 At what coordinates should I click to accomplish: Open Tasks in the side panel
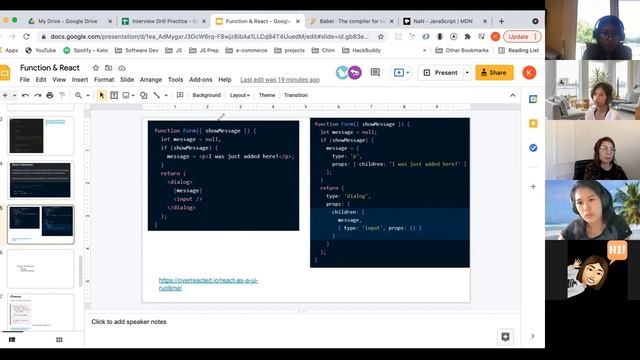[x=533, y=148]
